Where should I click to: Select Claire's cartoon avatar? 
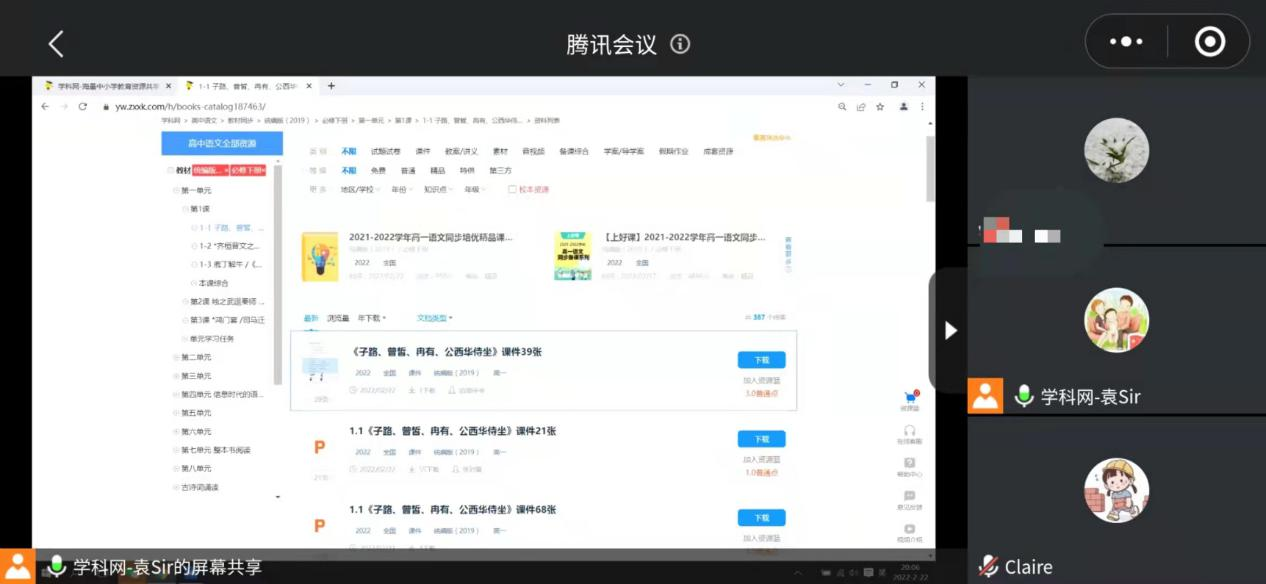(x=1117, y=490)
